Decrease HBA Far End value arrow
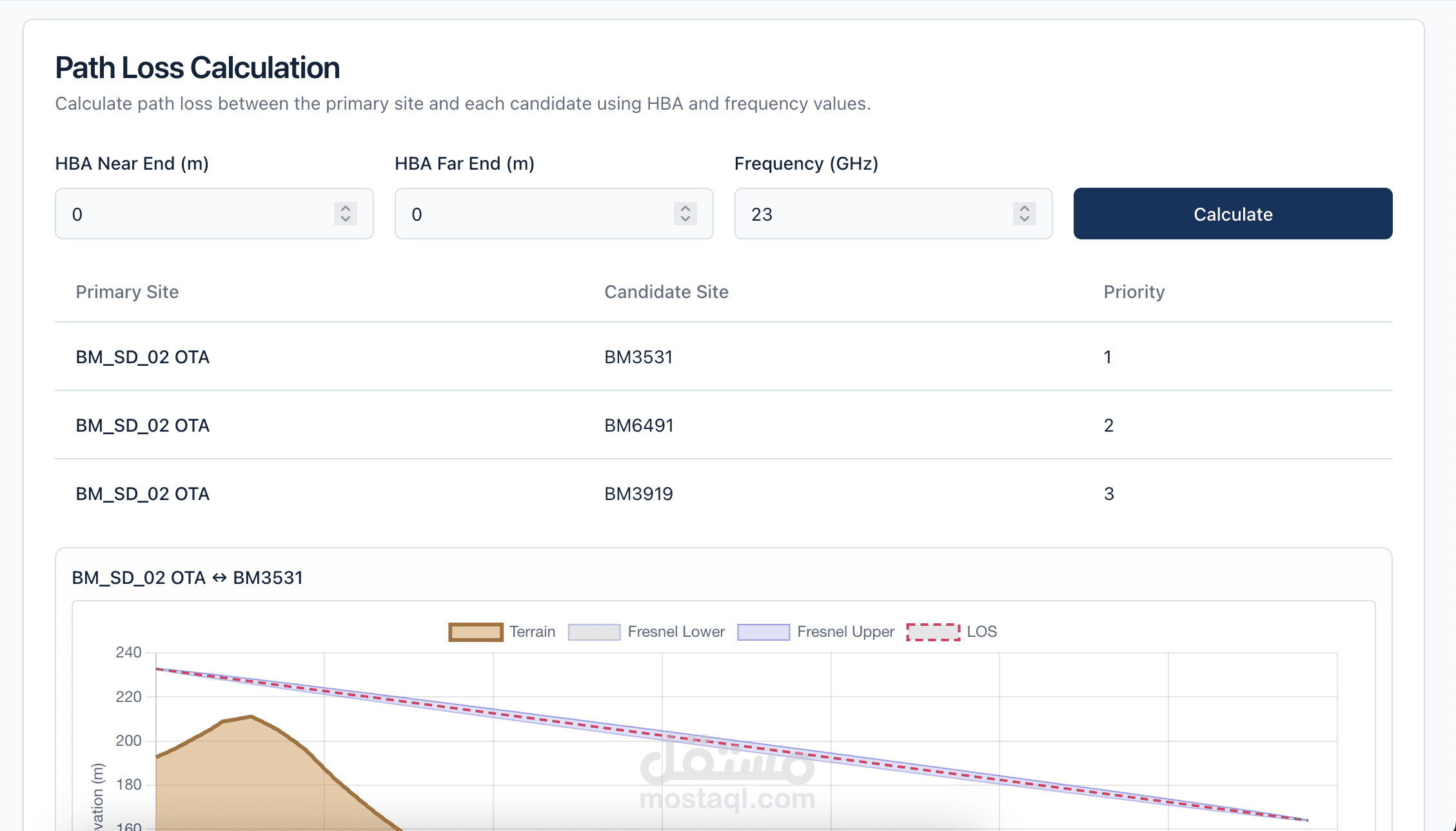 click(x=685, y=219)
